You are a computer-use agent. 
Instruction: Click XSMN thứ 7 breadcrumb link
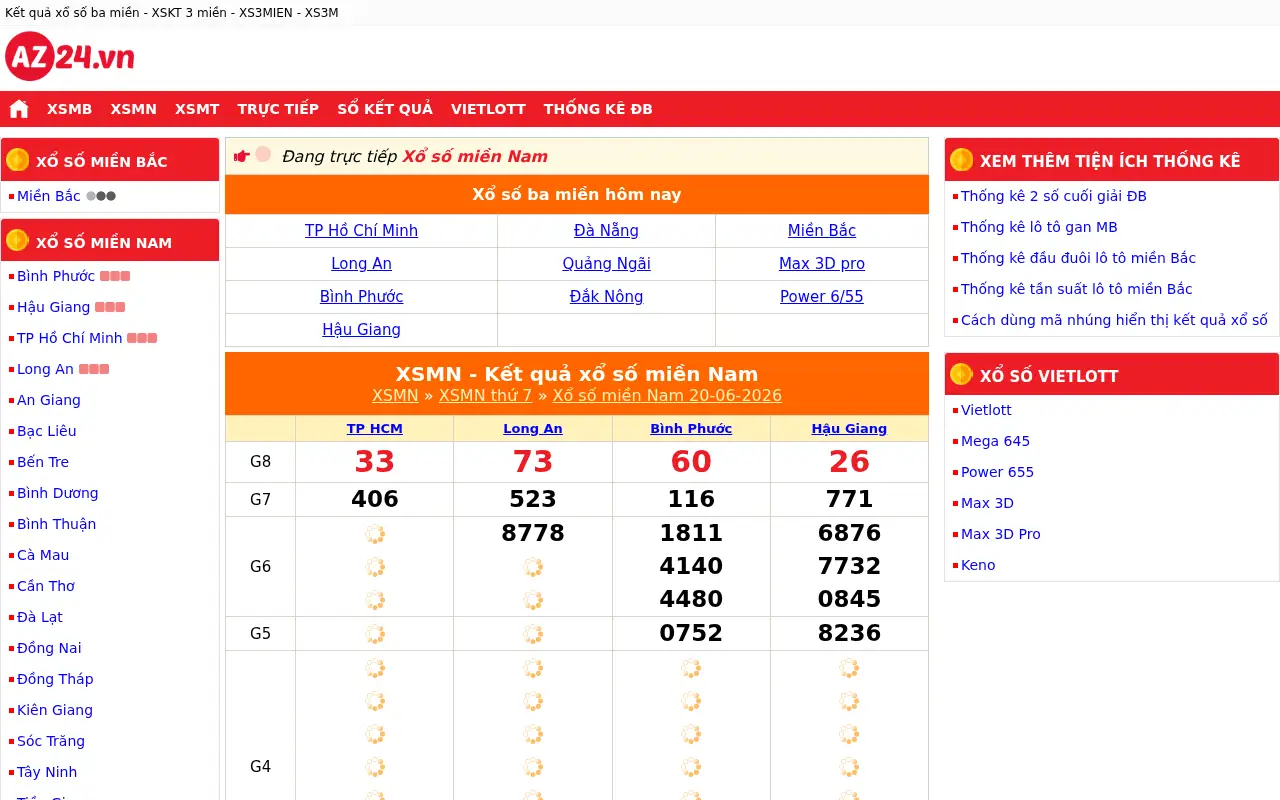coord(485,396)
